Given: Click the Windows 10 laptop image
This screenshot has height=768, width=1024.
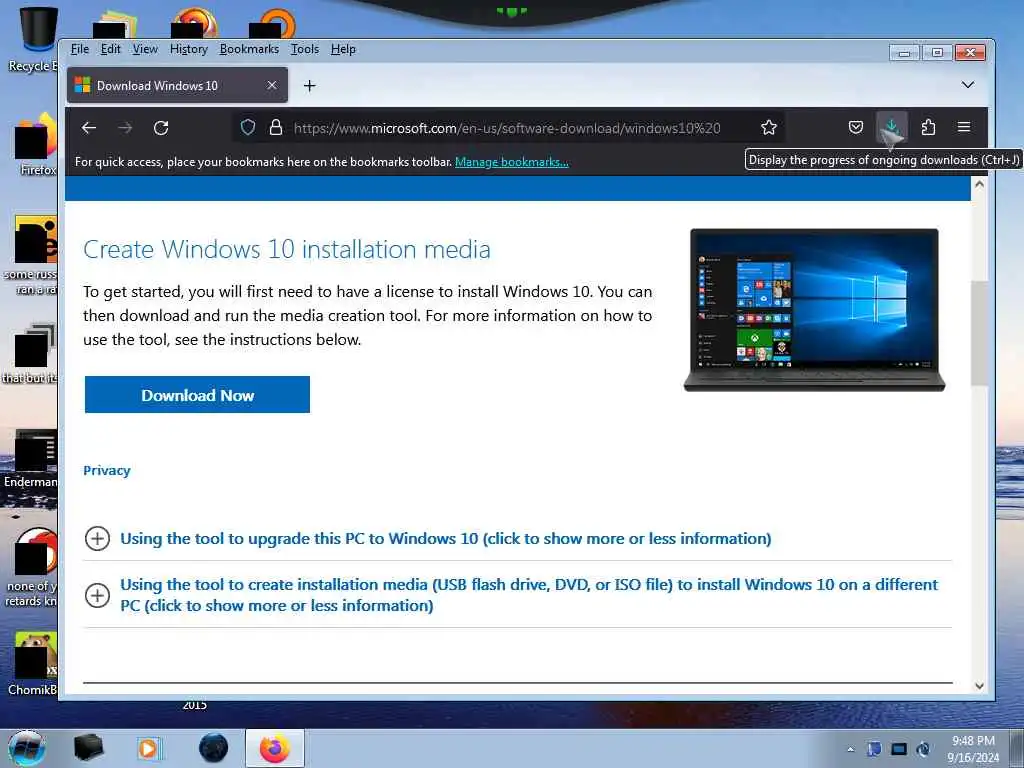Looking at the screenshot, I should (814, 310).
